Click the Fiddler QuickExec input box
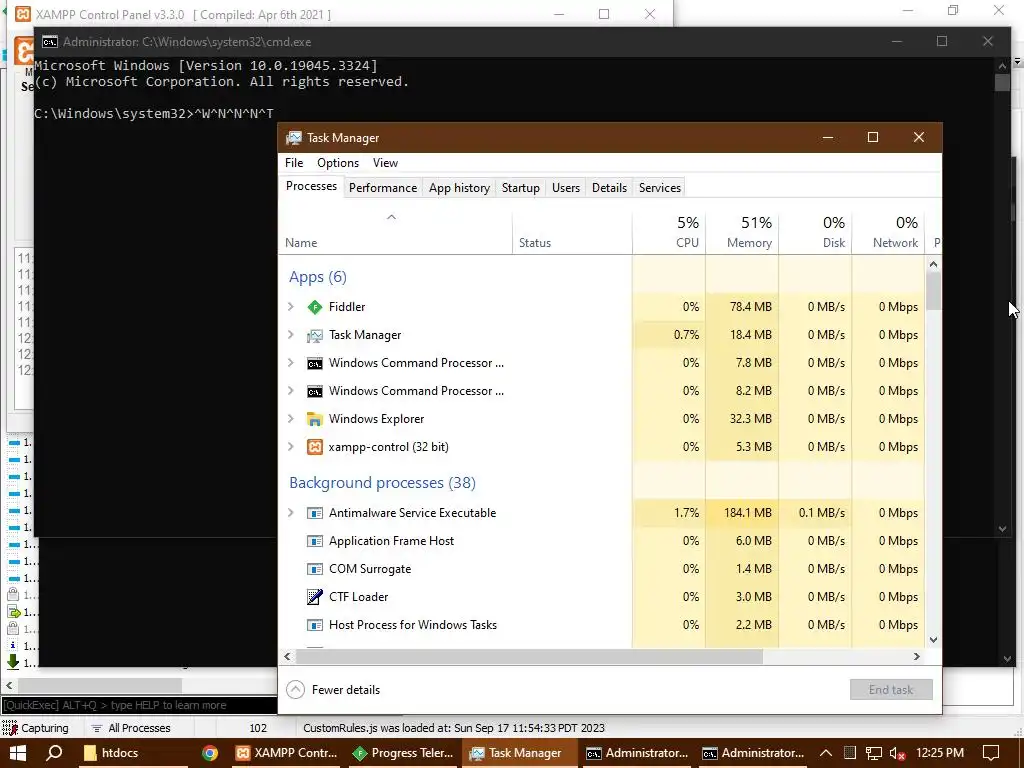Viewport: 1024px width, 768px height. [x=138, y=705]
